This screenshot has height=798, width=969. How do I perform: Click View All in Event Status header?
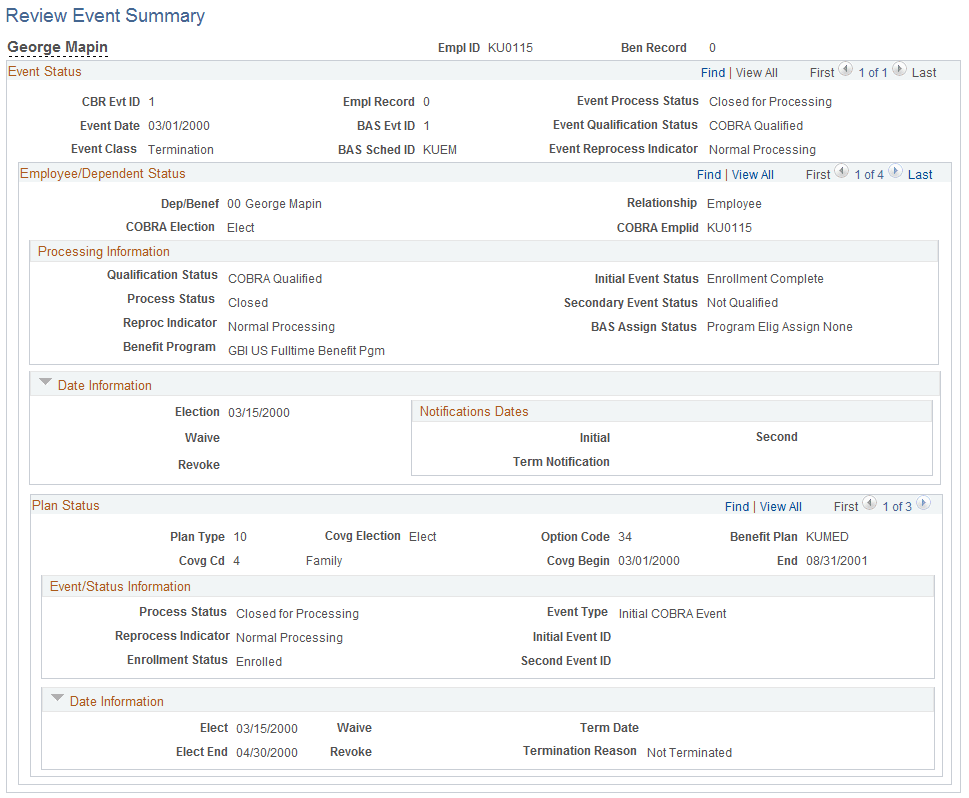tap(756, 73)
